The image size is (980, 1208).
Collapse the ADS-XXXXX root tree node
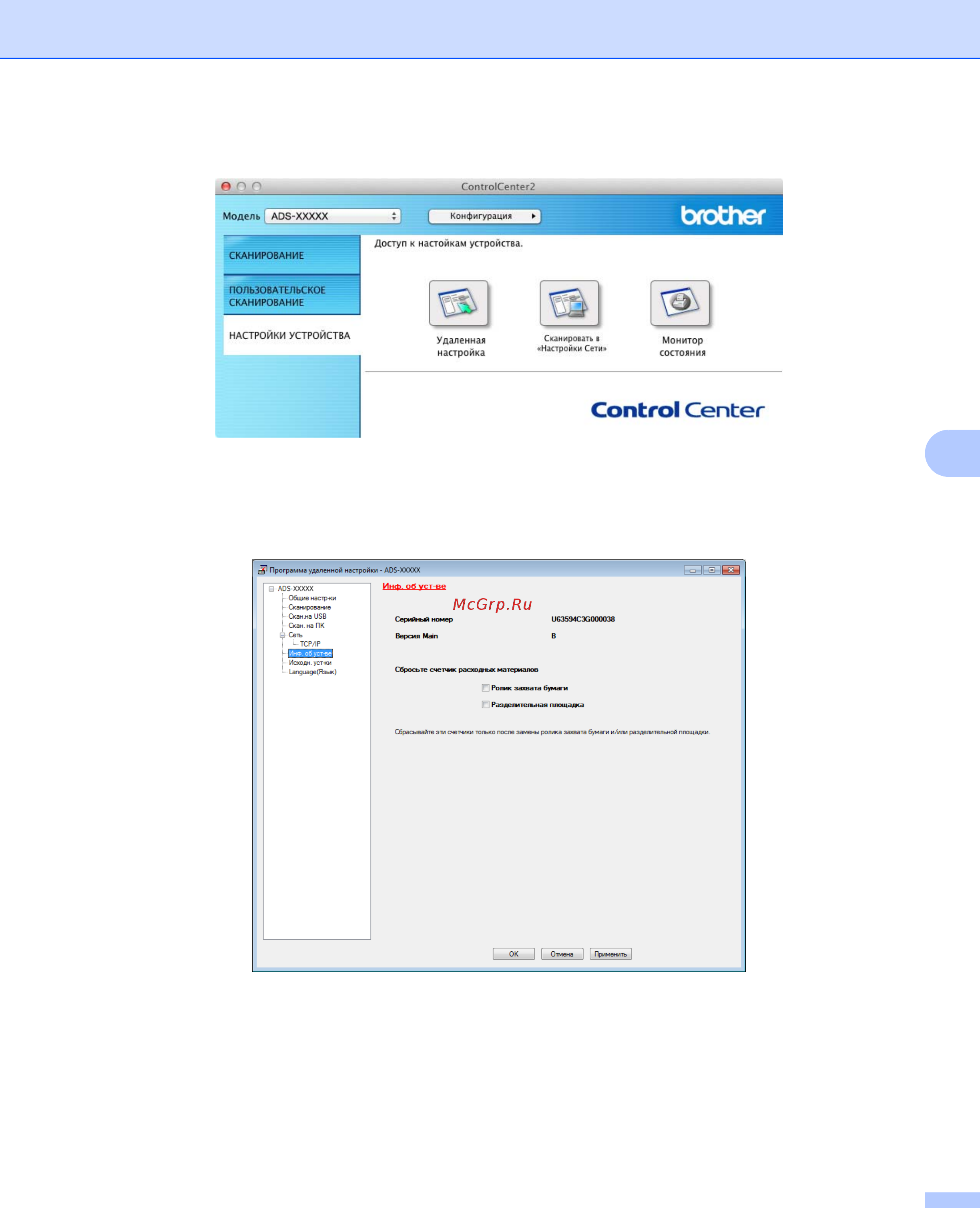pyautogui.click(x=271, y=588)
